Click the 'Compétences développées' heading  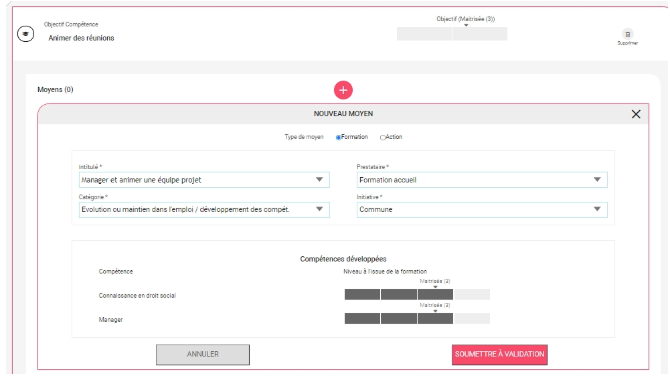(x=343, y=259)
